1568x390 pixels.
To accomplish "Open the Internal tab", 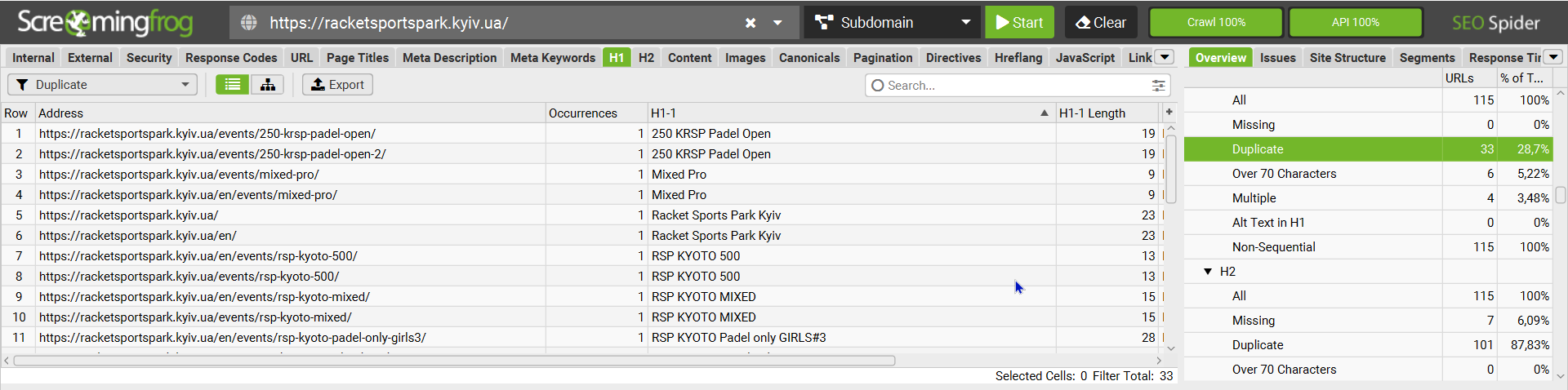I will point(33,57).
